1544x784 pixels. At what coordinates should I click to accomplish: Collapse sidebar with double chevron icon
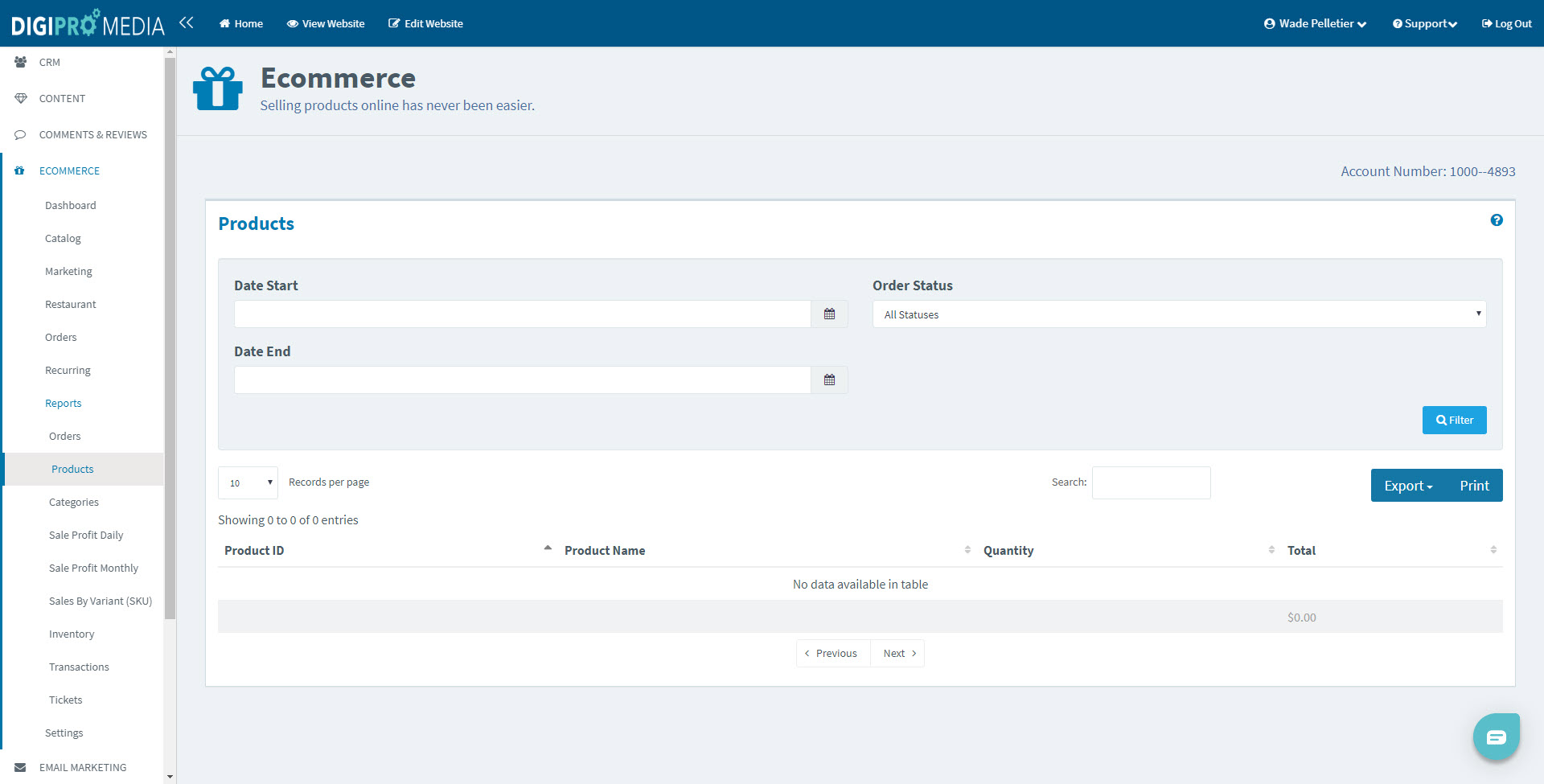187,23
